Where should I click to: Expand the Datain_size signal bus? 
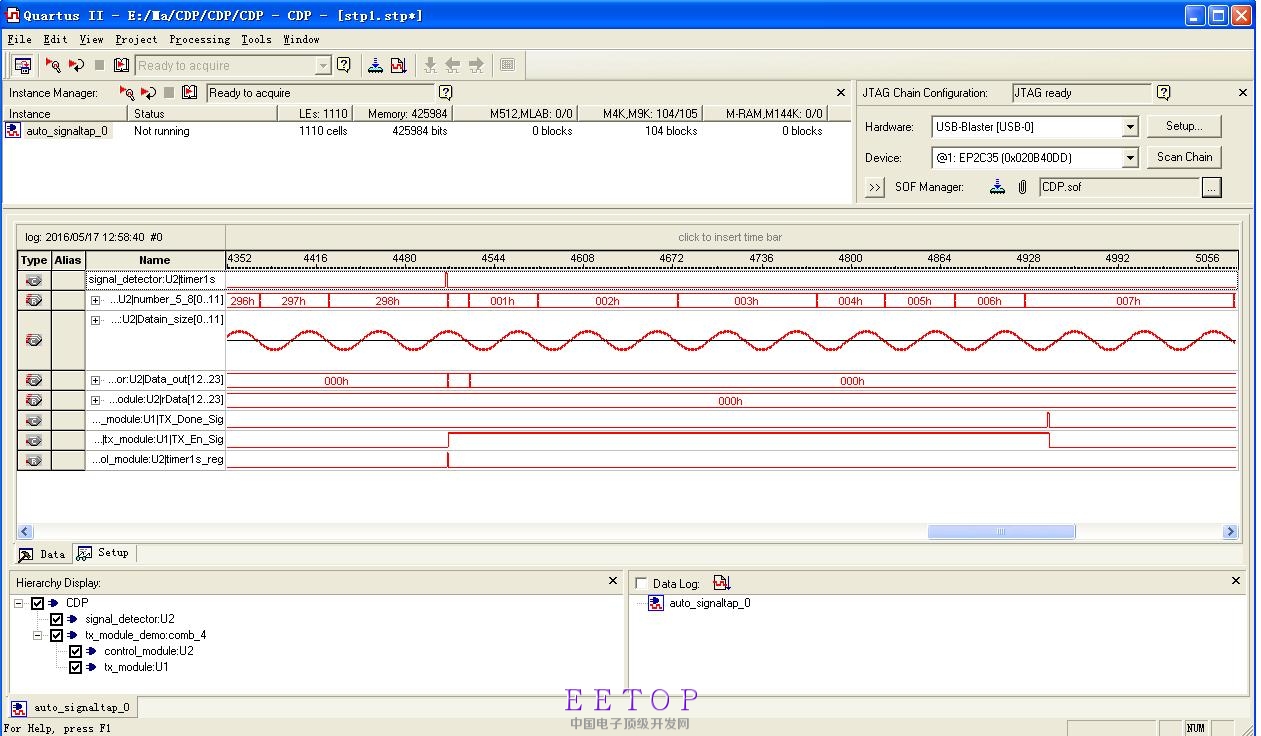click(96, 320)
